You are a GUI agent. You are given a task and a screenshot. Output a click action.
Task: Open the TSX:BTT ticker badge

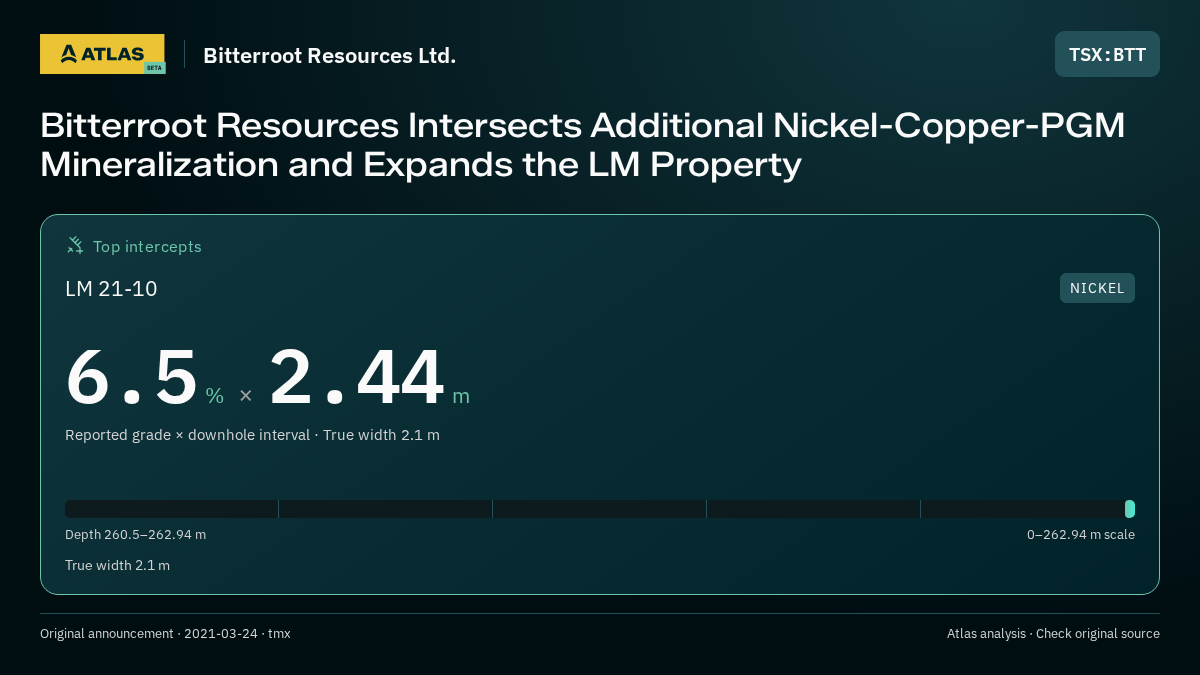point(1107,54)
